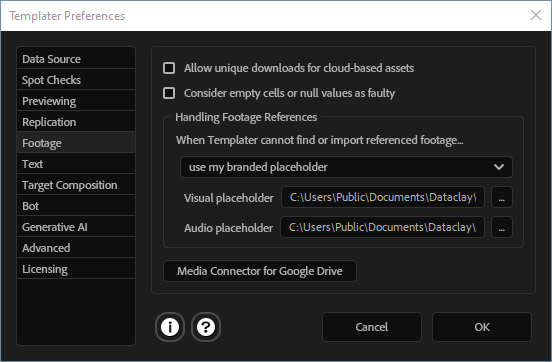Open the Previewing preferences
552x362 pixels.
pos(76,101)
